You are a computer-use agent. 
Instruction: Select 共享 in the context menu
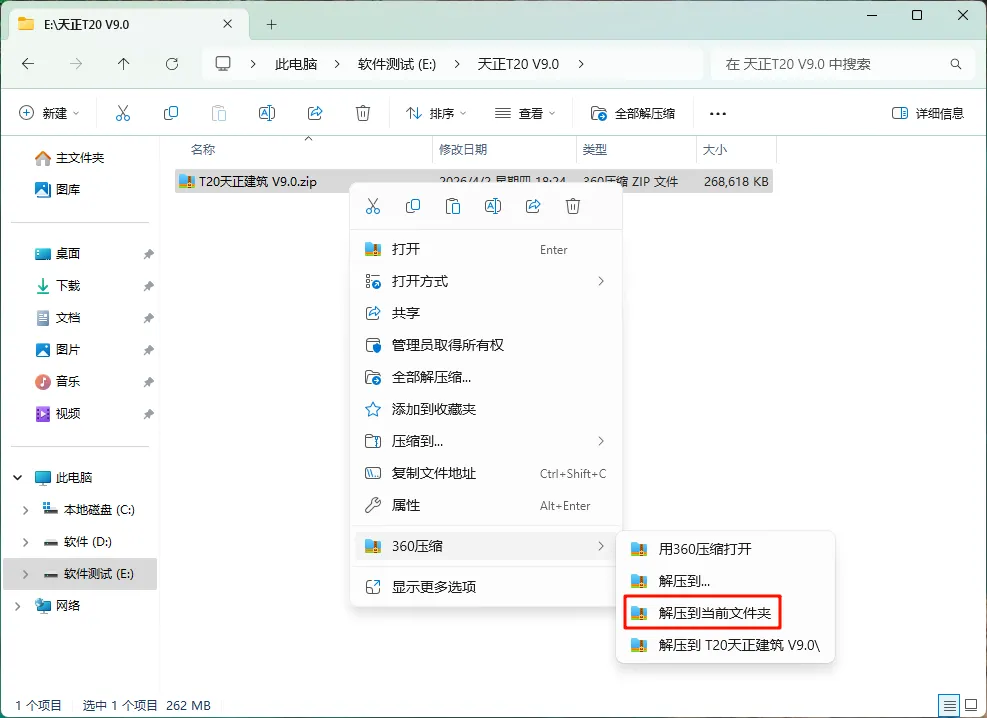tap(486, 313)
